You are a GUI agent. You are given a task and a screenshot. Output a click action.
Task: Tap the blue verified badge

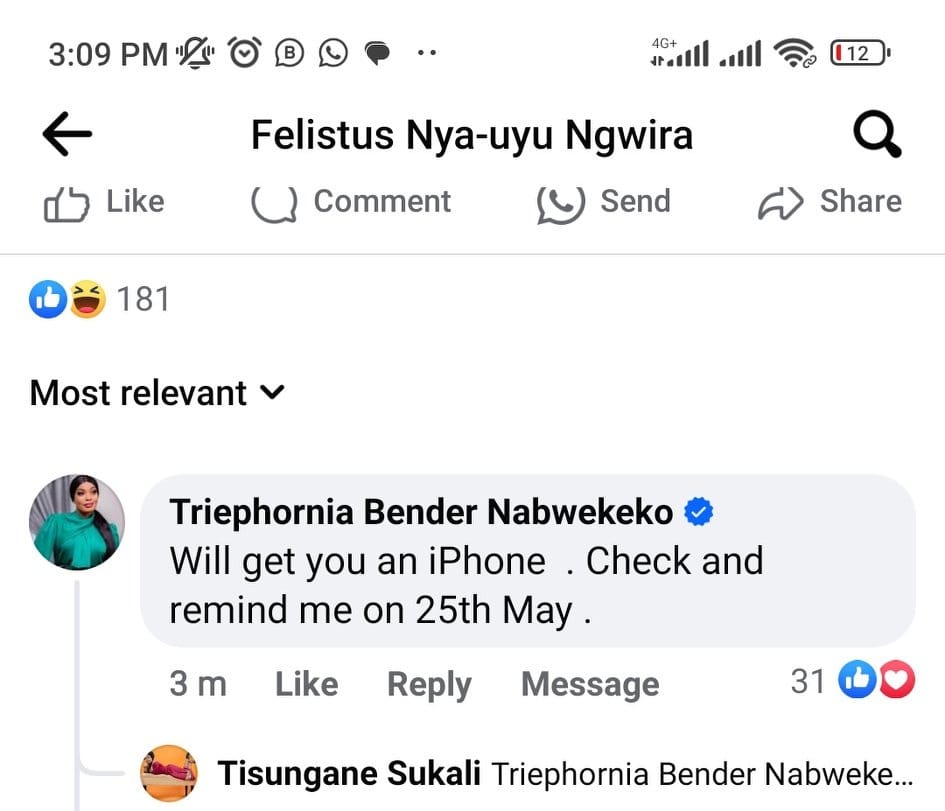coord(697,513)
